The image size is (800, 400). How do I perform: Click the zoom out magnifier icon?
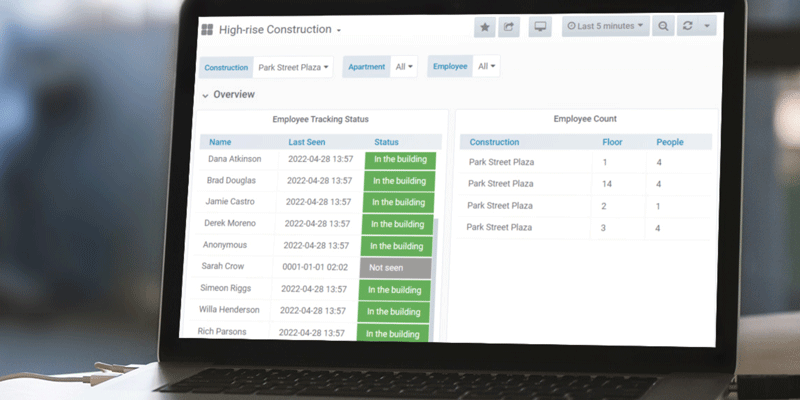point(663,26)
